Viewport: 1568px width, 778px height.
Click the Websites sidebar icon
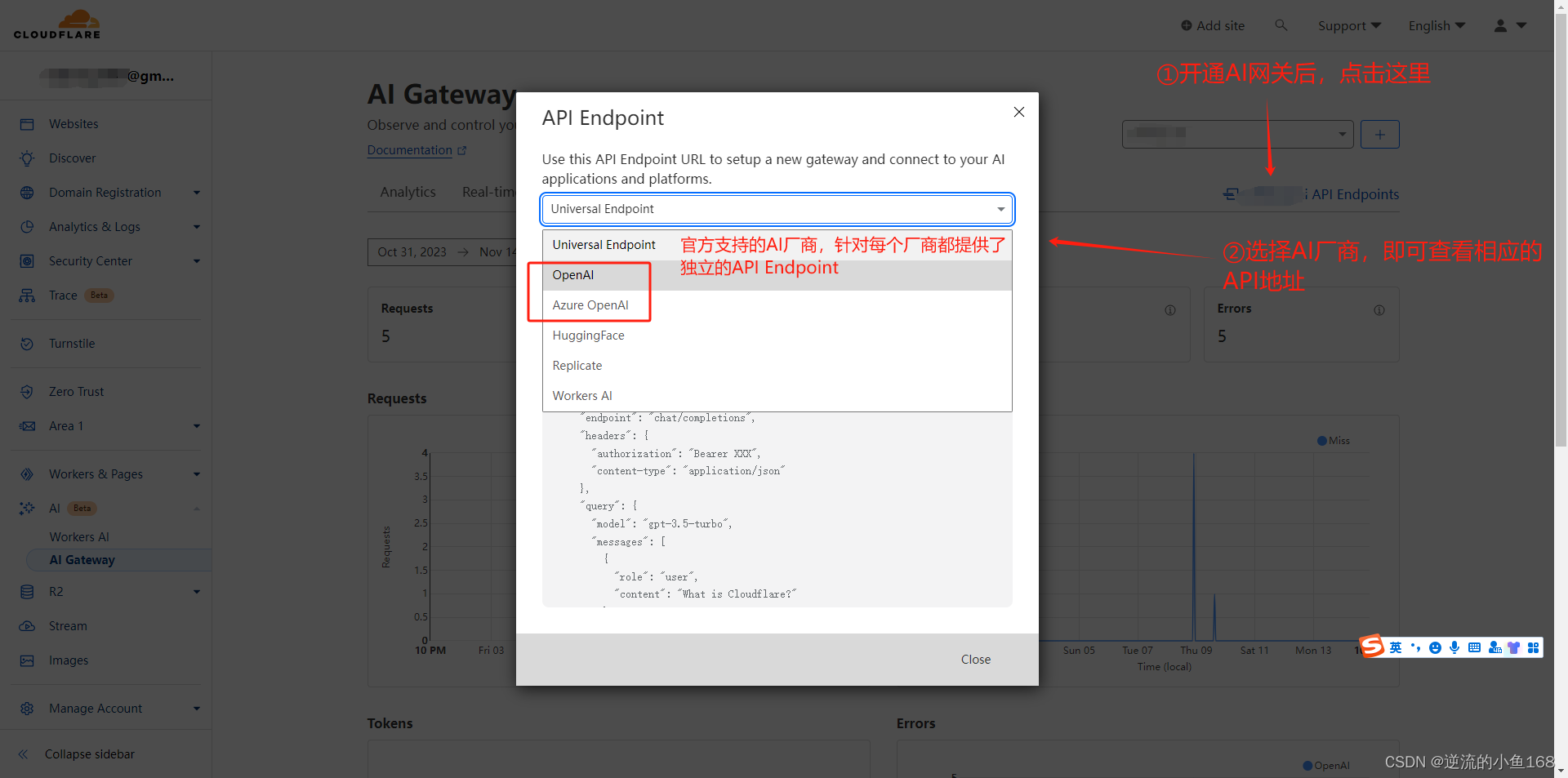pos(27,124)
